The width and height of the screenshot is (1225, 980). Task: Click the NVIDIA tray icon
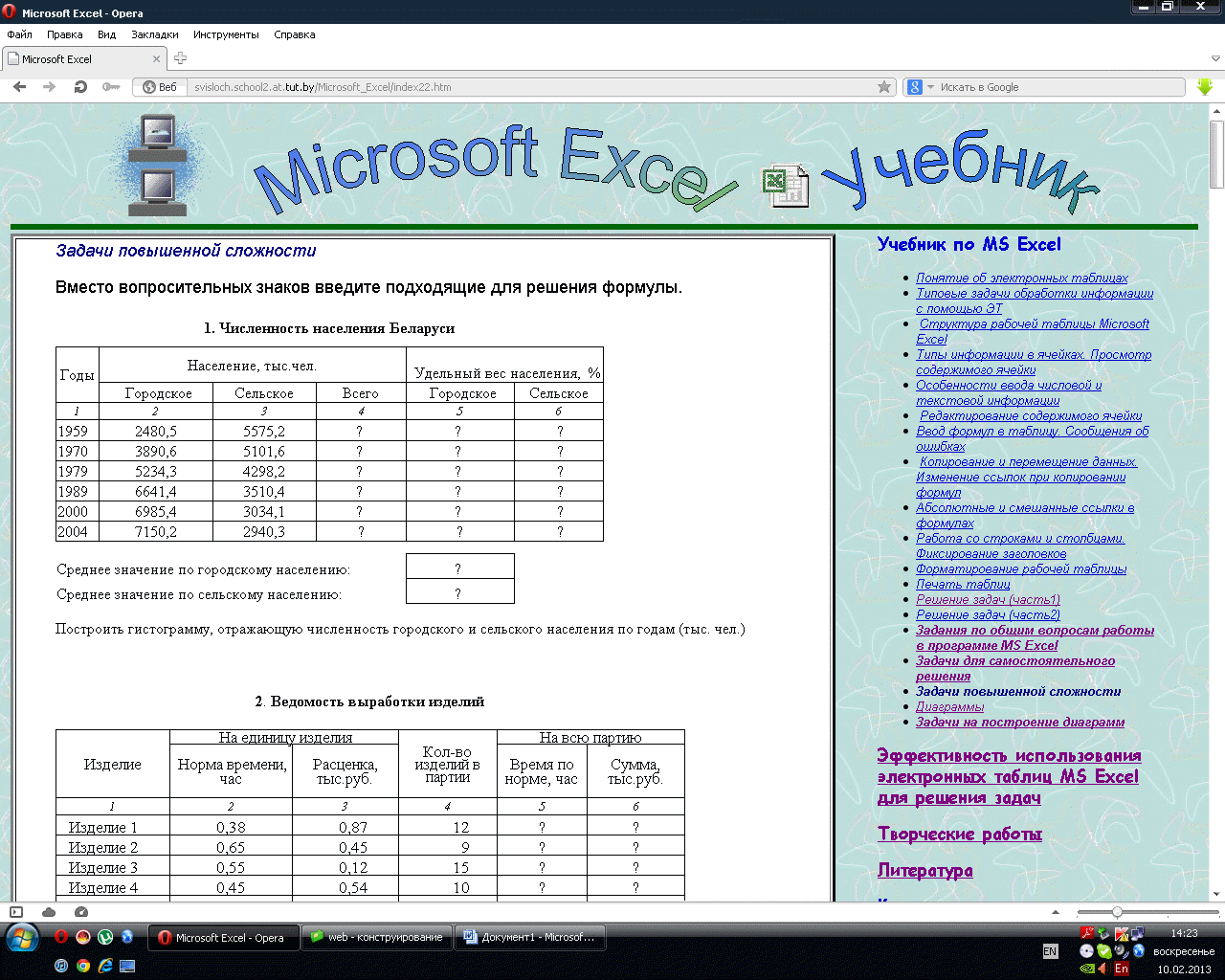(1087, 968)
